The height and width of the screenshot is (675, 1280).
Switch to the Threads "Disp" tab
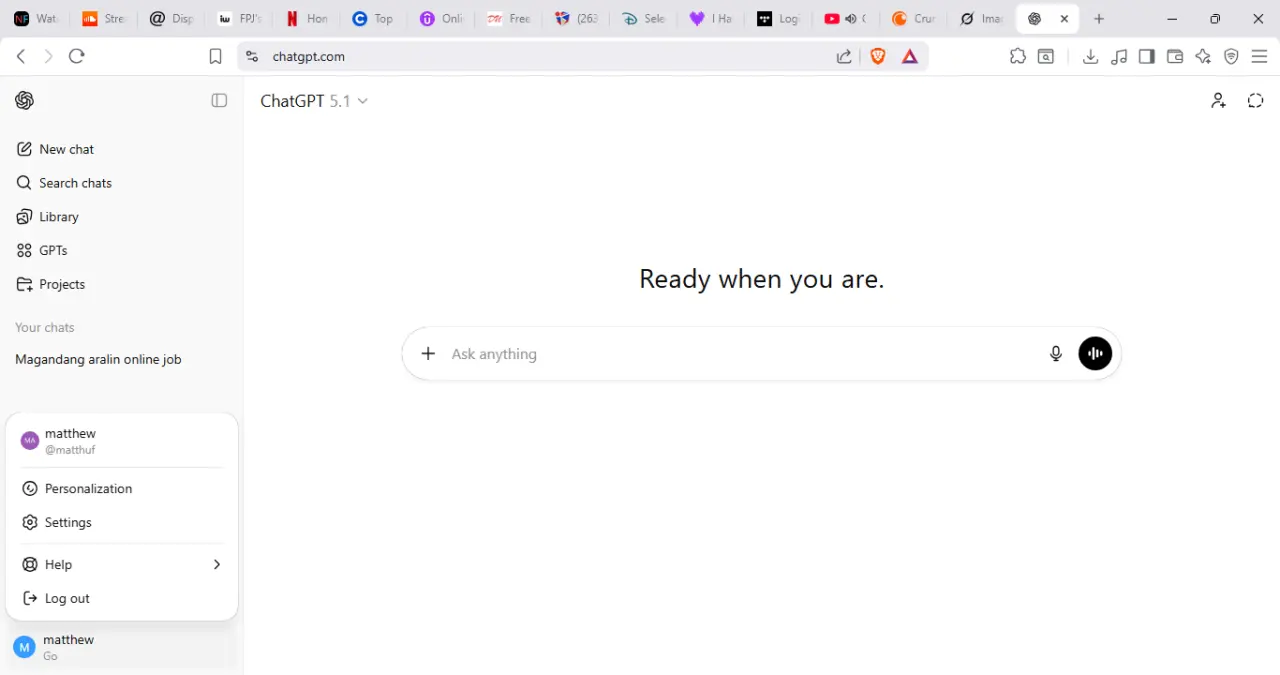coord(171,19)
